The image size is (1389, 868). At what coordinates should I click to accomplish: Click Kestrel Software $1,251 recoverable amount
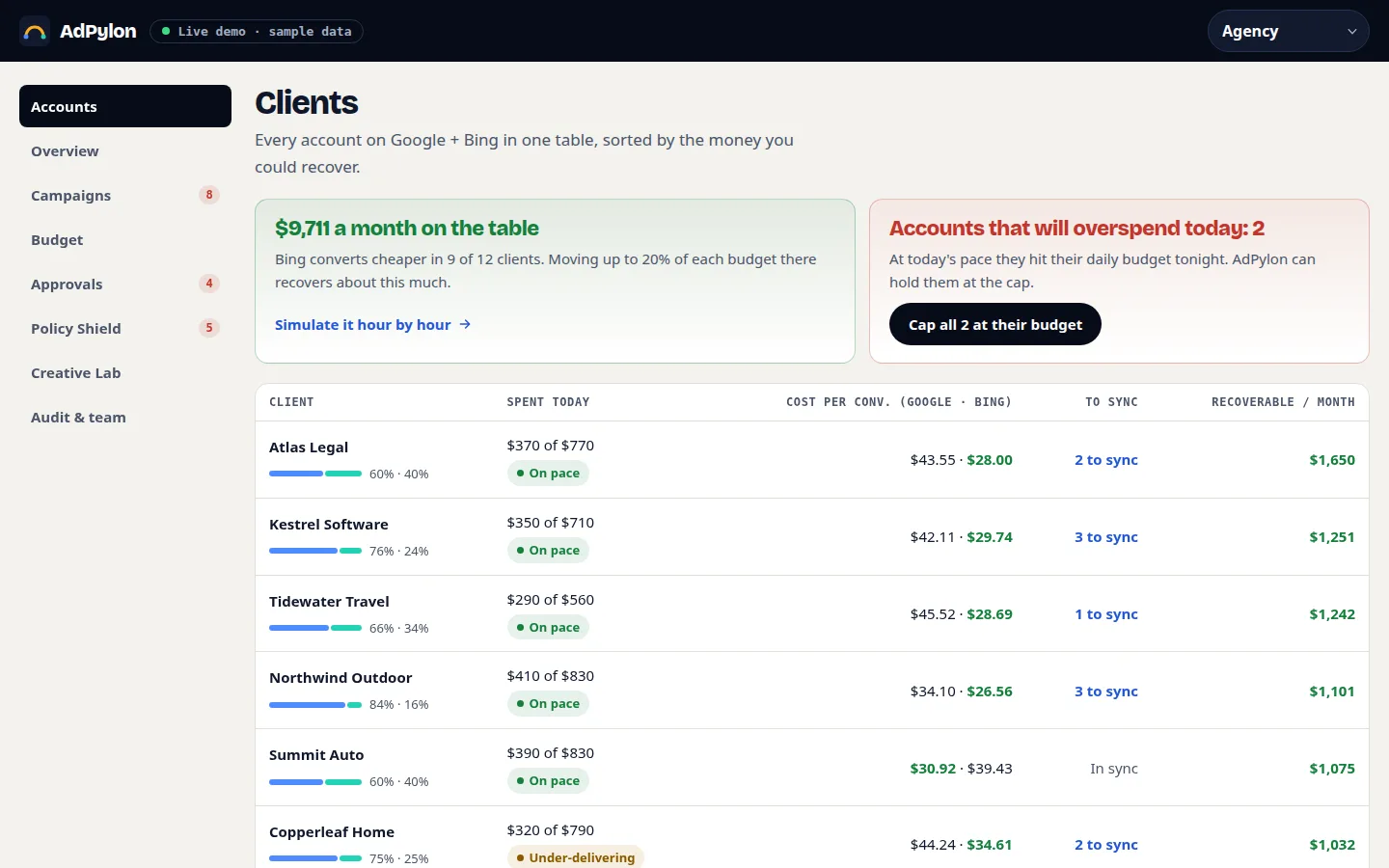tap(1332, 537)
